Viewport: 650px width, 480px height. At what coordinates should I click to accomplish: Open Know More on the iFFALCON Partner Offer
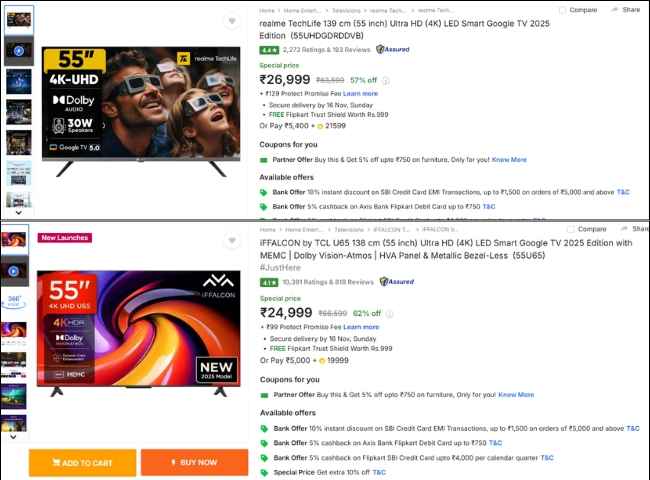click(x=515, y=394)
